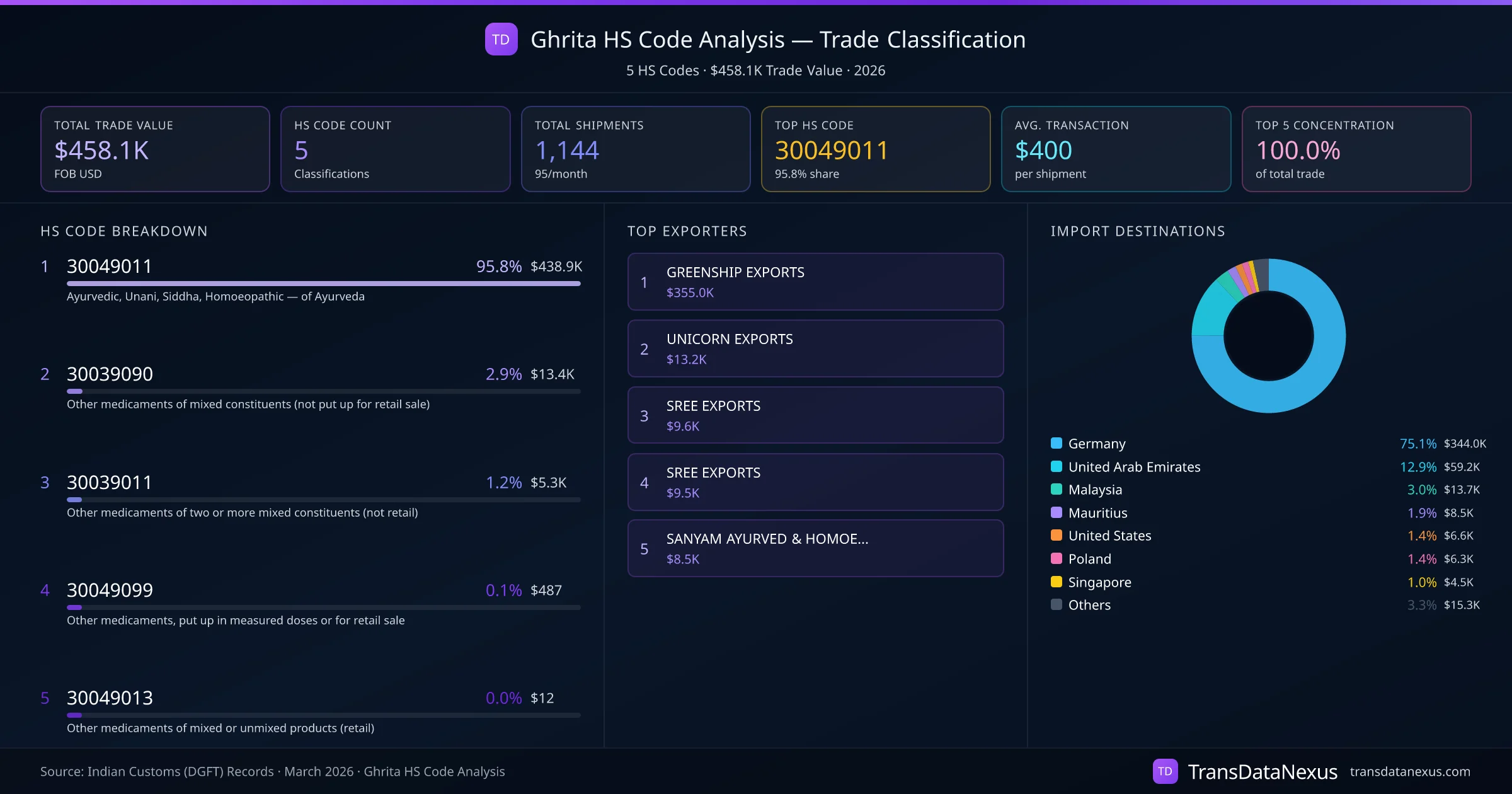The height and width of the screenshot is (794, 1512).
Task: Click the Singapore yellow legend square
Action: (x=1057, y=582)
